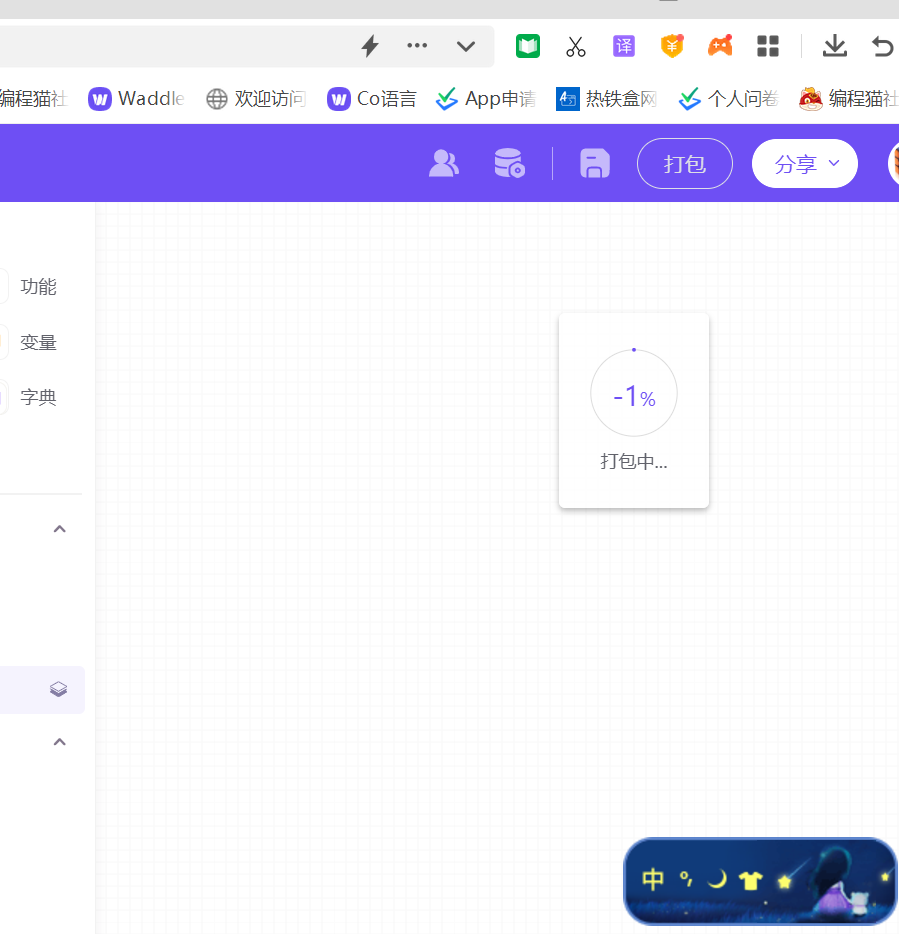The height and width of the screenshot is (934, 899).
Task: Click the layers stack icon
Action: pos(58,689)
